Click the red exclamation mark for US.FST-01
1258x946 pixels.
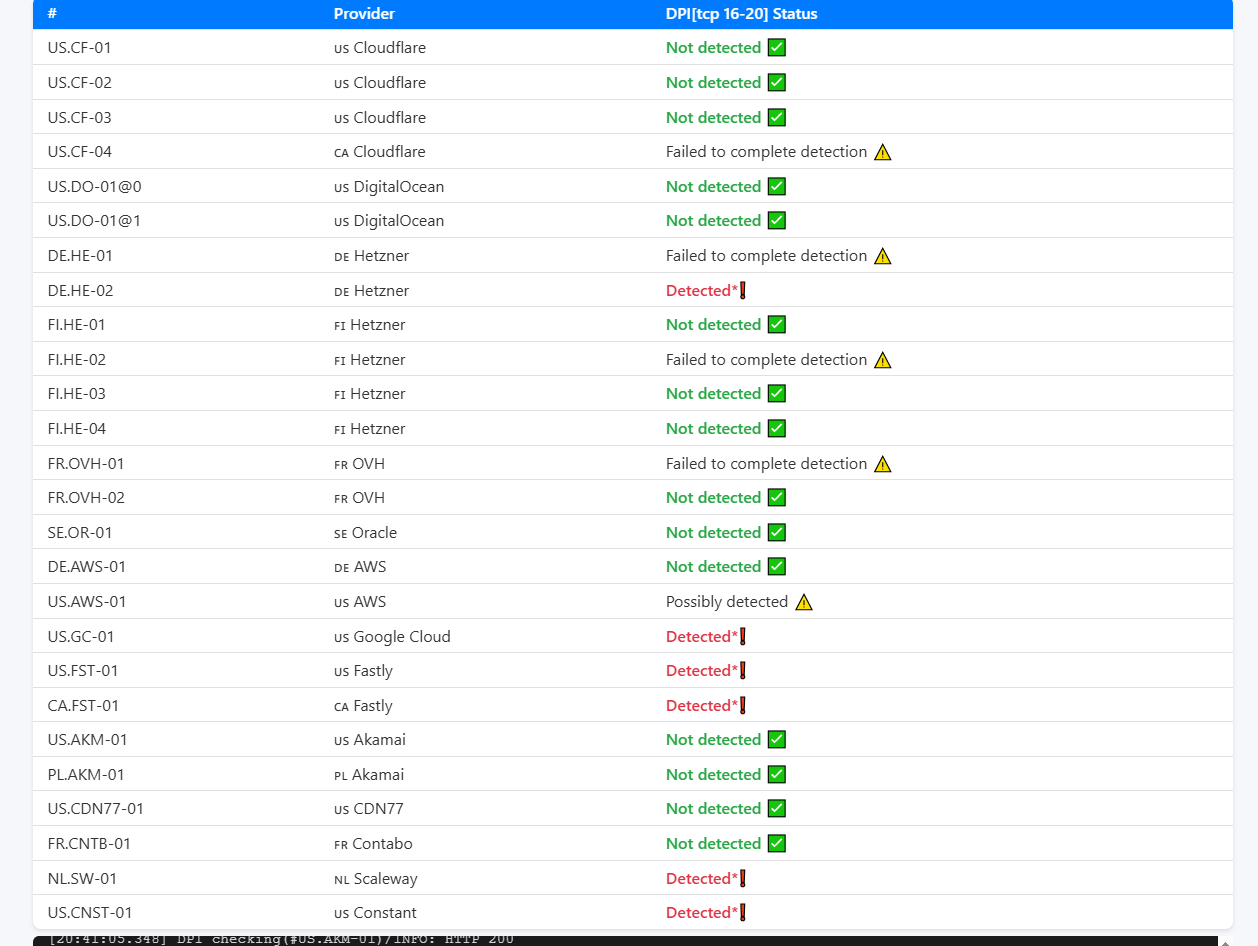click(x=743, y=670)
